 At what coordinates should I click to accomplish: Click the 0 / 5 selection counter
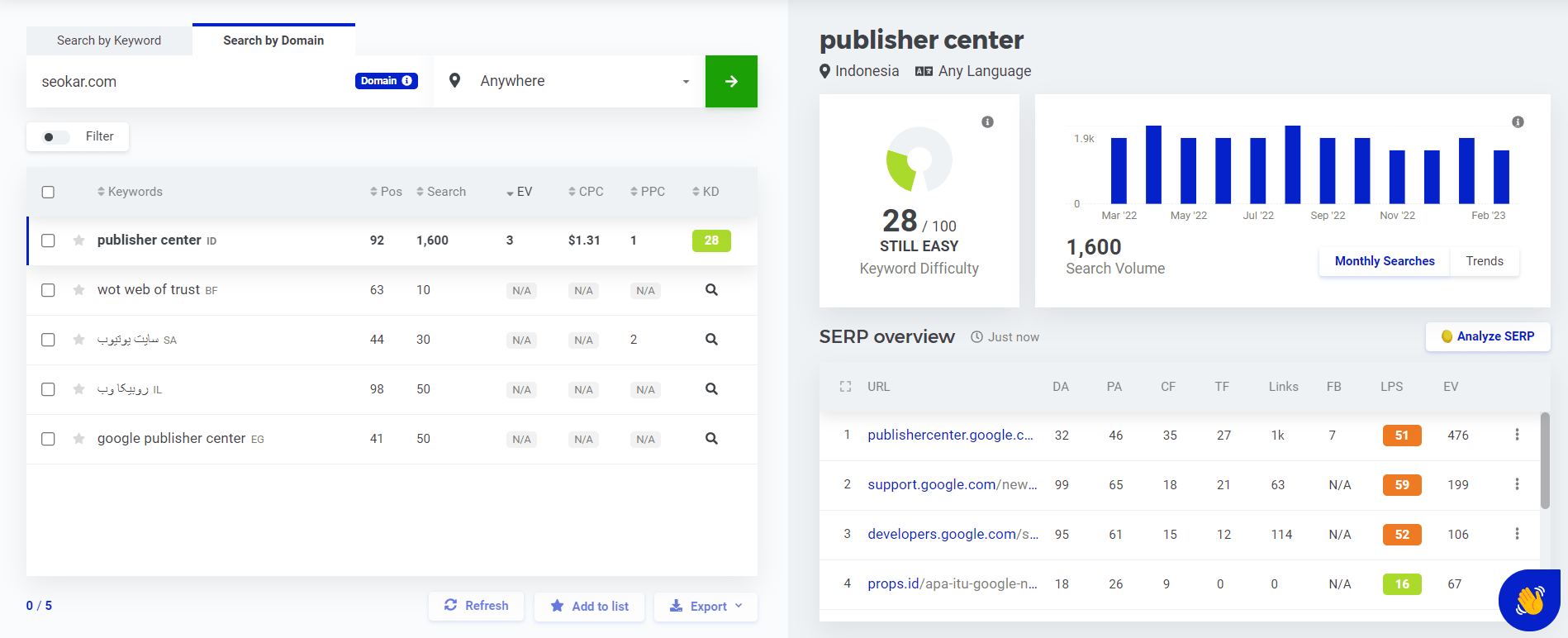point(39,606)
